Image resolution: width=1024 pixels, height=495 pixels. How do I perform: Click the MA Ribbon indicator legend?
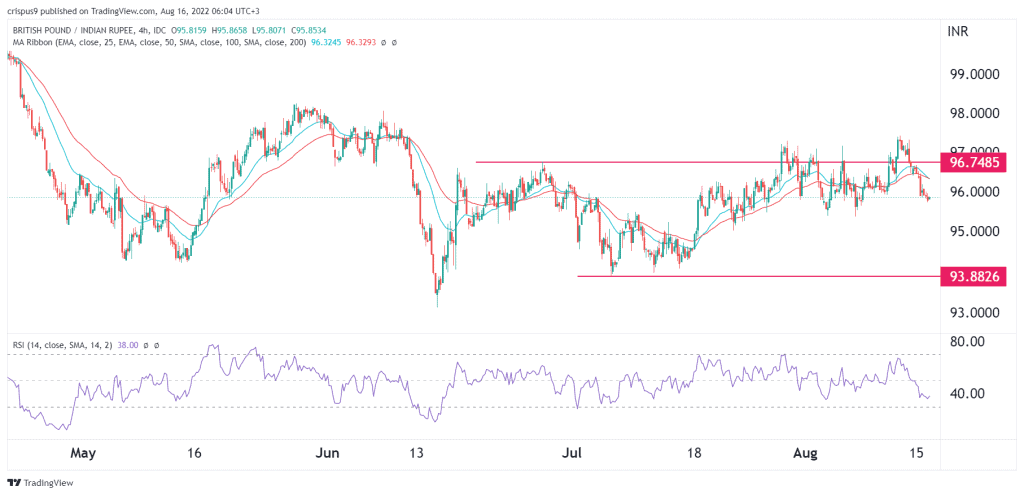(161, 42)
